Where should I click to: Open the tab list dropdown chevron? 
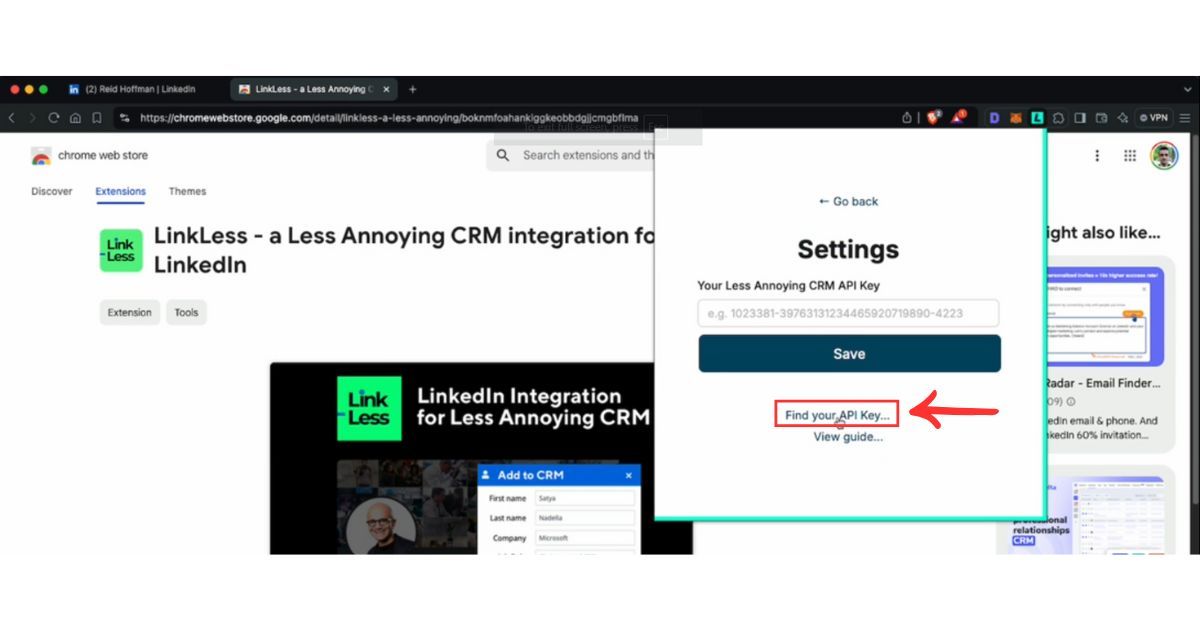click(x=1187, y=89)
